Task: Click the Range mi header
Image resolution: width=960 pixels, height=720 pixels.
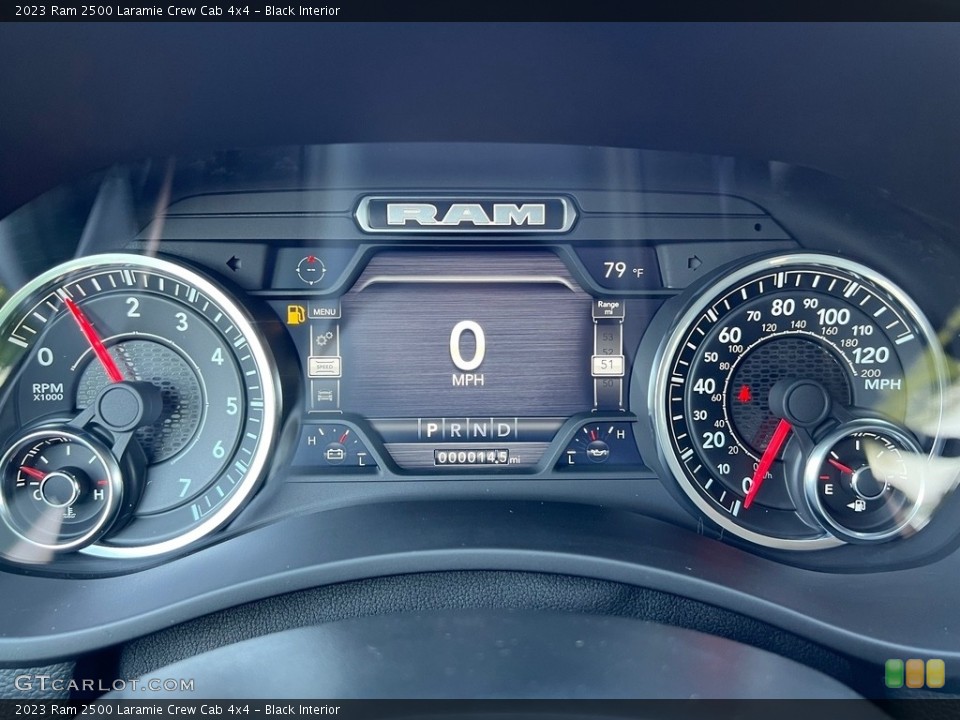Action: 608,308
